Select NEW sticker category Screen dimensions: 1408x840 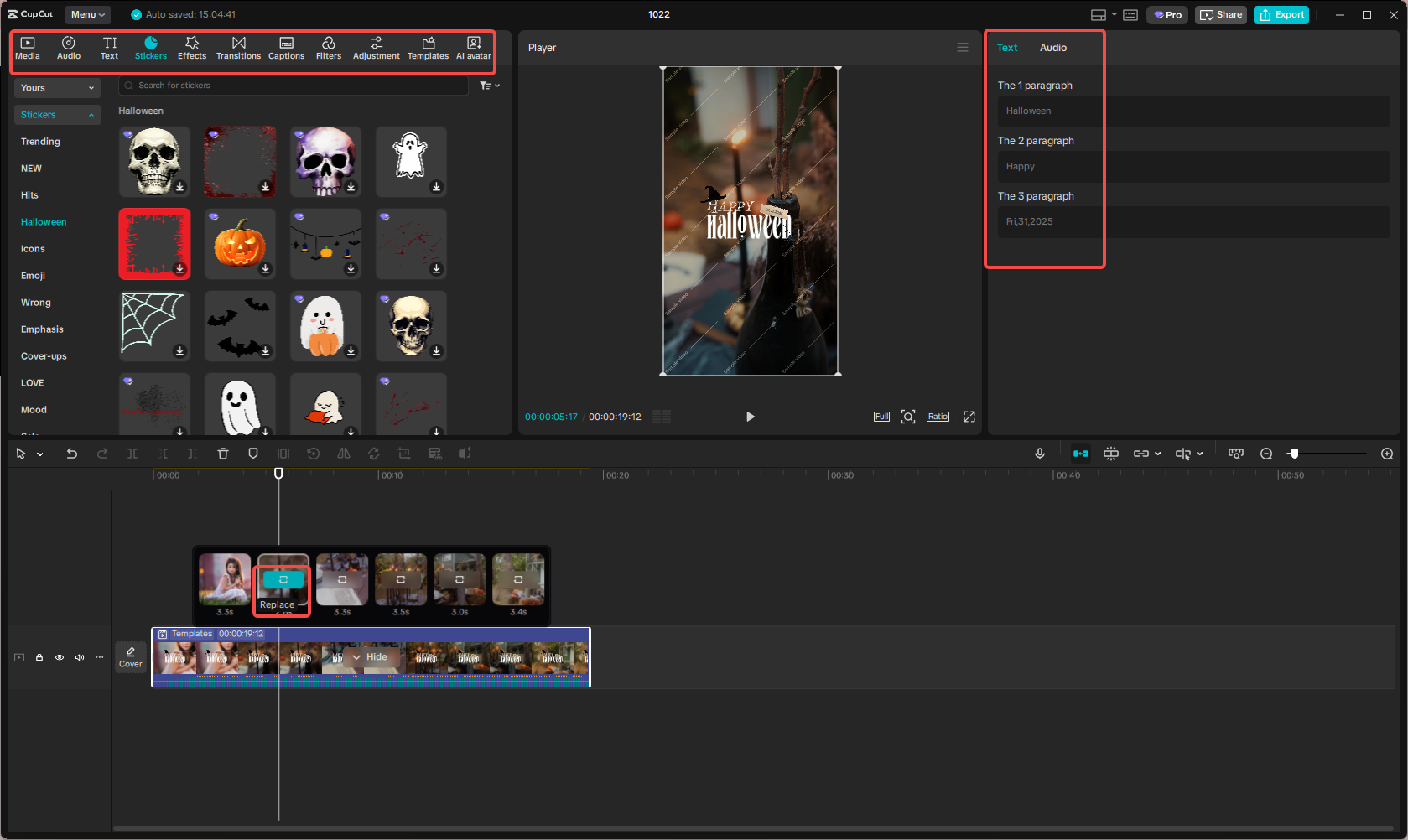point(31,169)
